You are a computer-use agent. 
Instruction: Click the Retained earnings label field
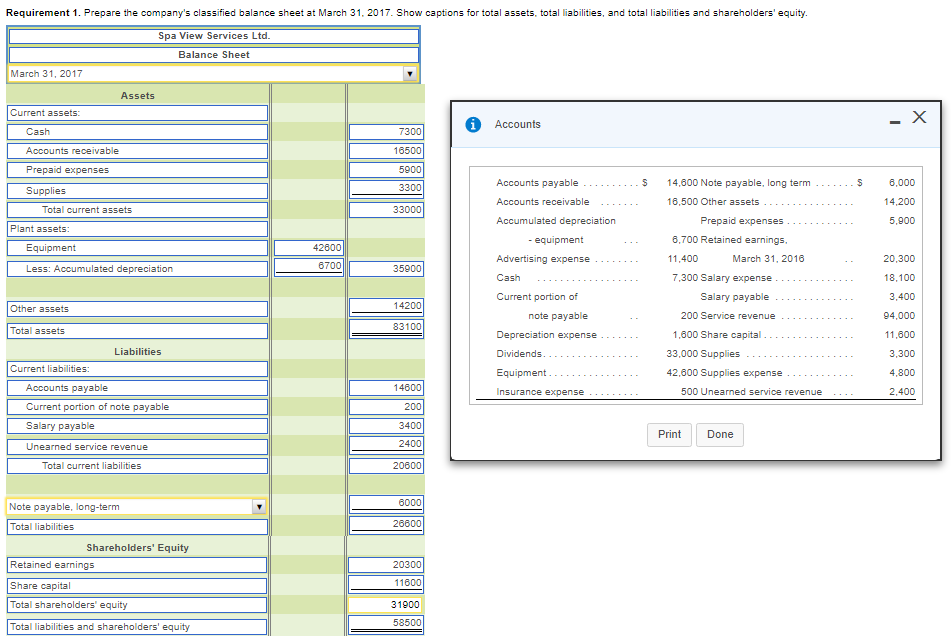tap(138, 565)
